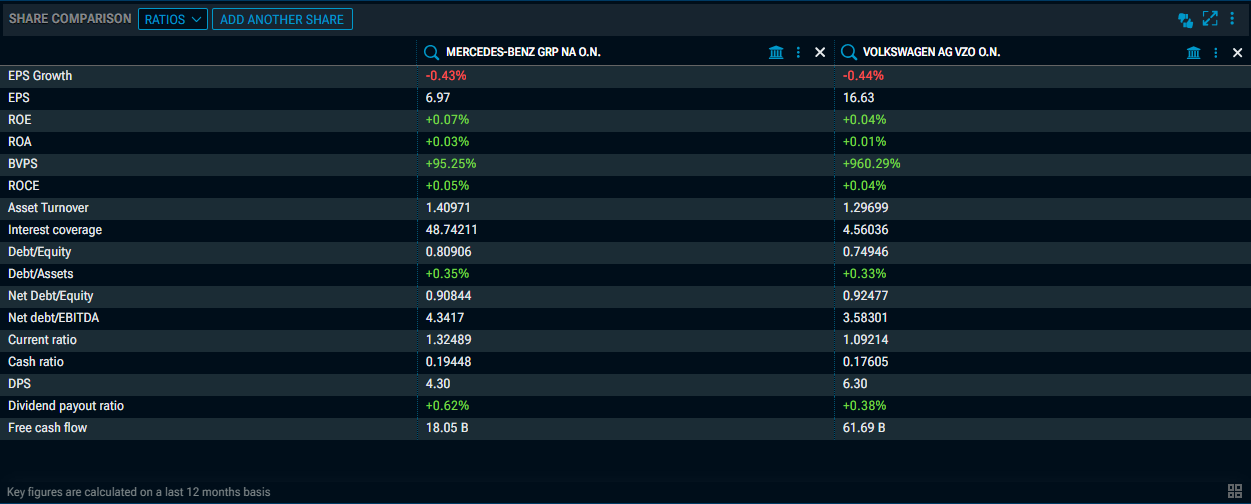Remove the Mercedes-Benz column with its X
Screen dimensions: 1251x504
tap(820, 53)
